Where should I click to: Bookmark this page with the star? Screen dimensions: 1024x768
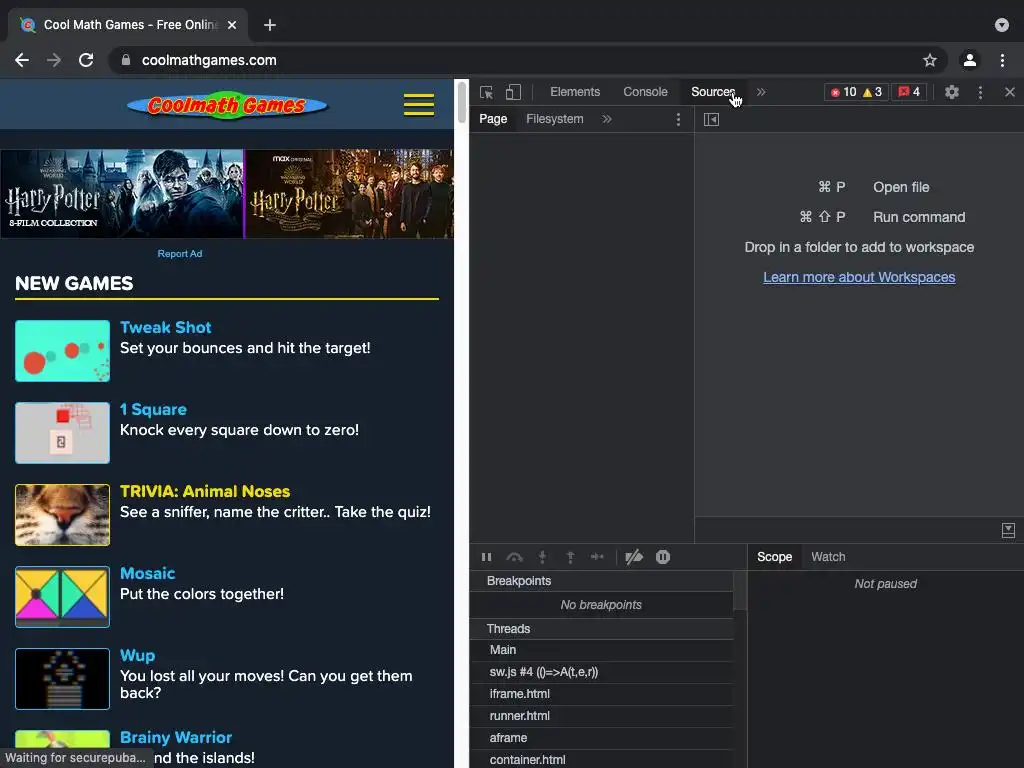tap(930, 60)
